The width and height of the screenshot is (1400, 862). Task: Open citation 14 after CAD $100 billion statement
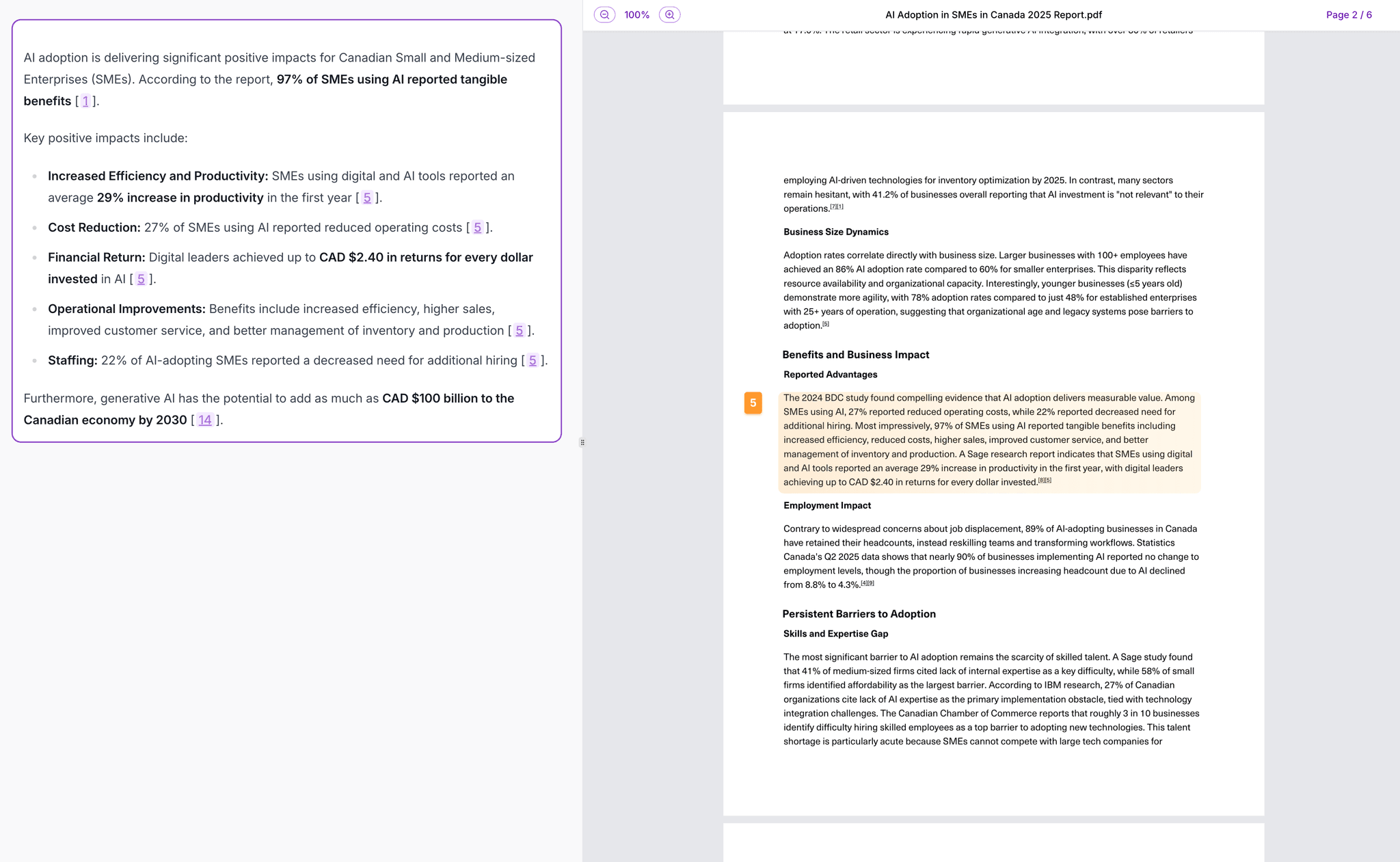coord(204,420)
